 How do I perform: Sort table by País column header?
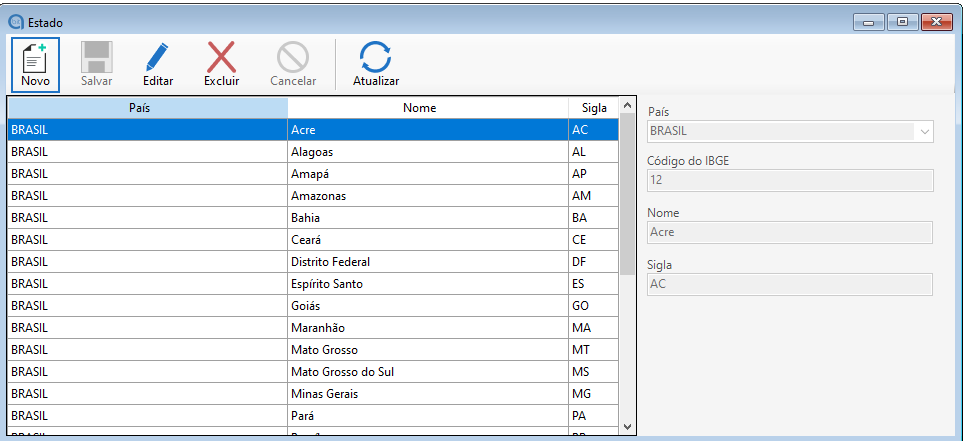pos(146,107)
